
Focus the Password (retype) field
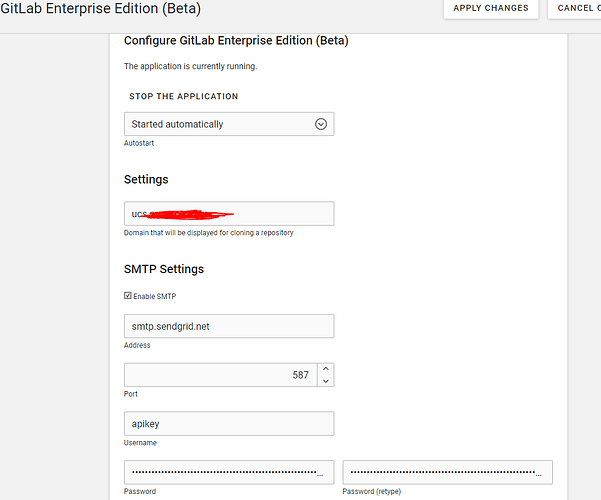447,472
